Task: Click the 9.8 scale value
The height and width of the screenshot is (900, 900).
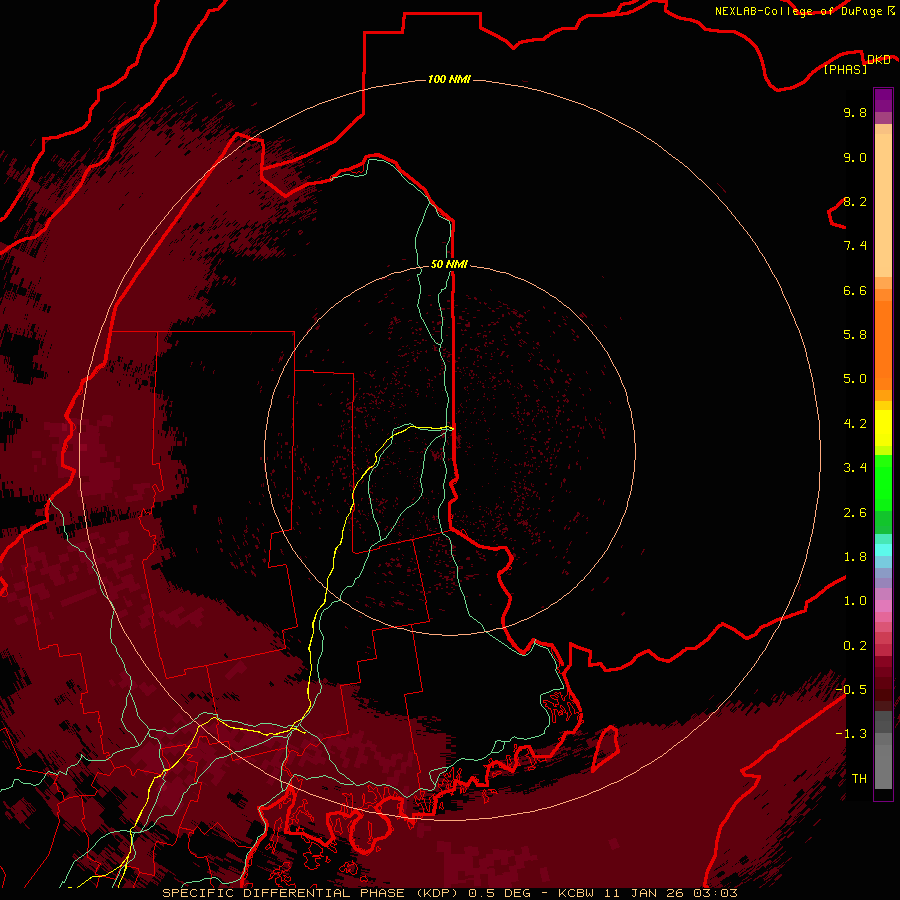Action: tap(855, 112)
